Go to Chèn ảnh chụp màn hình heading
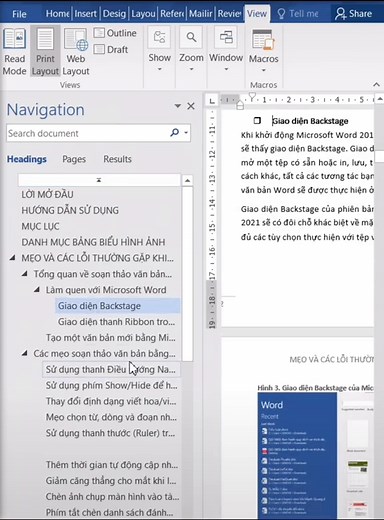 click(x=112, y=497)
